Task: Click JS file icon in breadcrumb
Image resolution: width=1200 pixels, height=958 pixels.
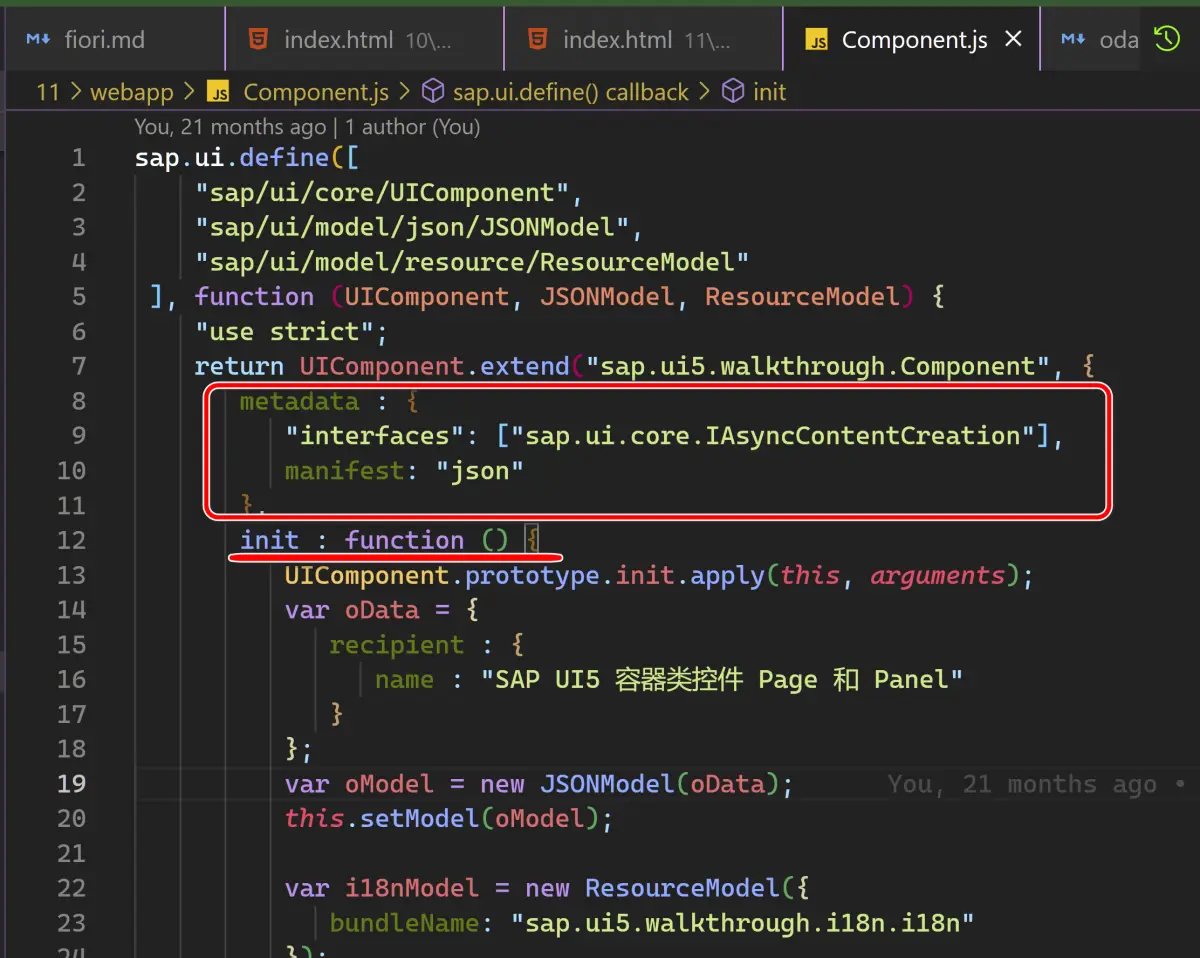Action: coord(219,93)
